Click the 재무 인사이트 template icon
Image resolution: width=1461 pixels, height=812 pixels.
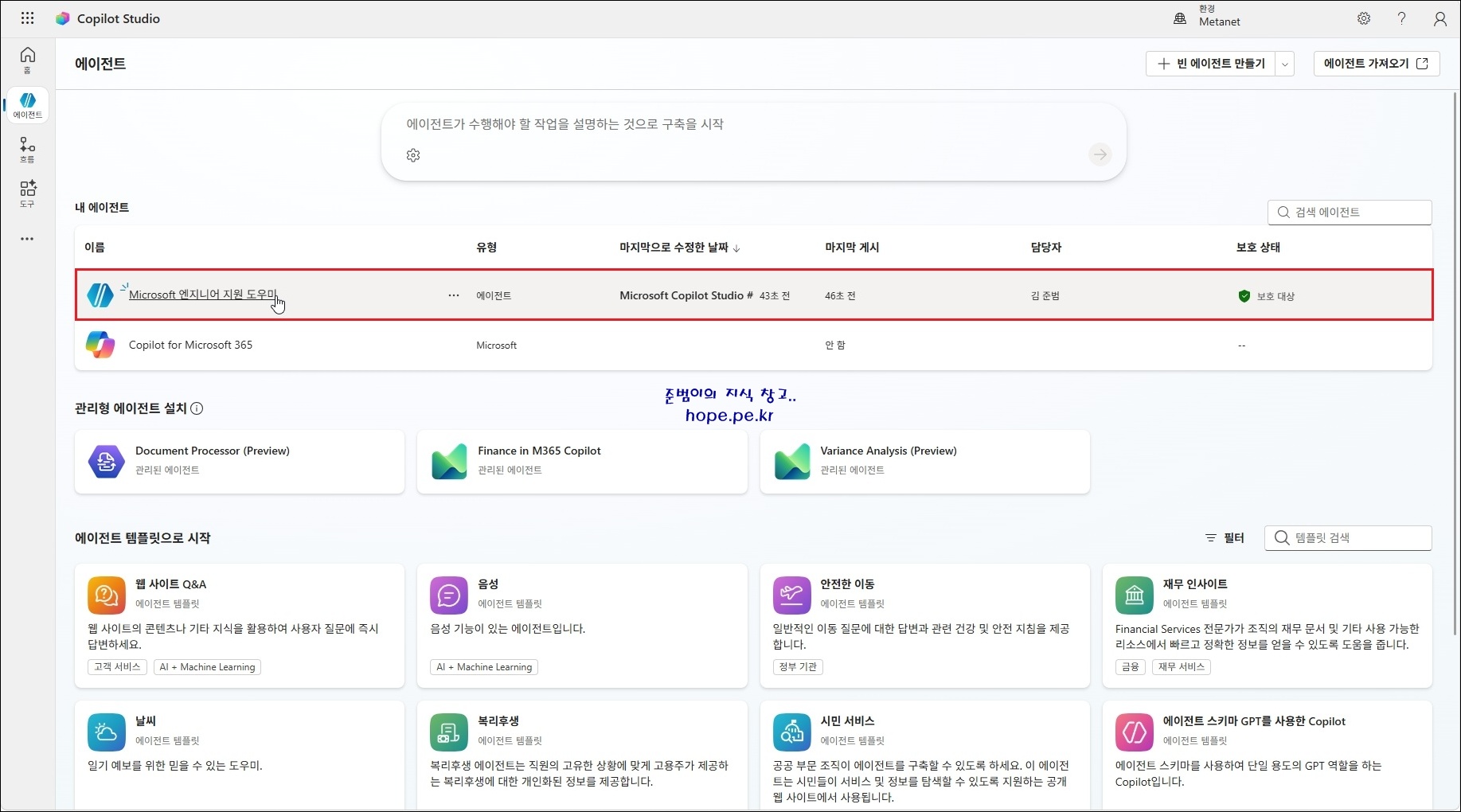coord(1135,595)
